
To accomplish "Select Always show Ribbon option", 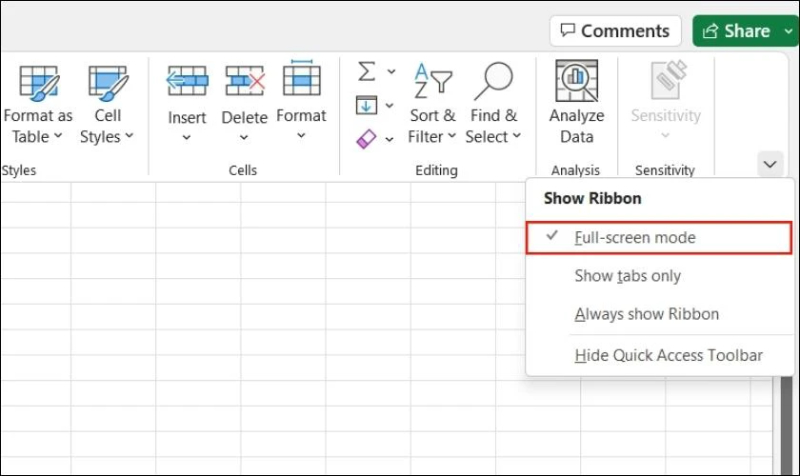I will tap(646, 314).
